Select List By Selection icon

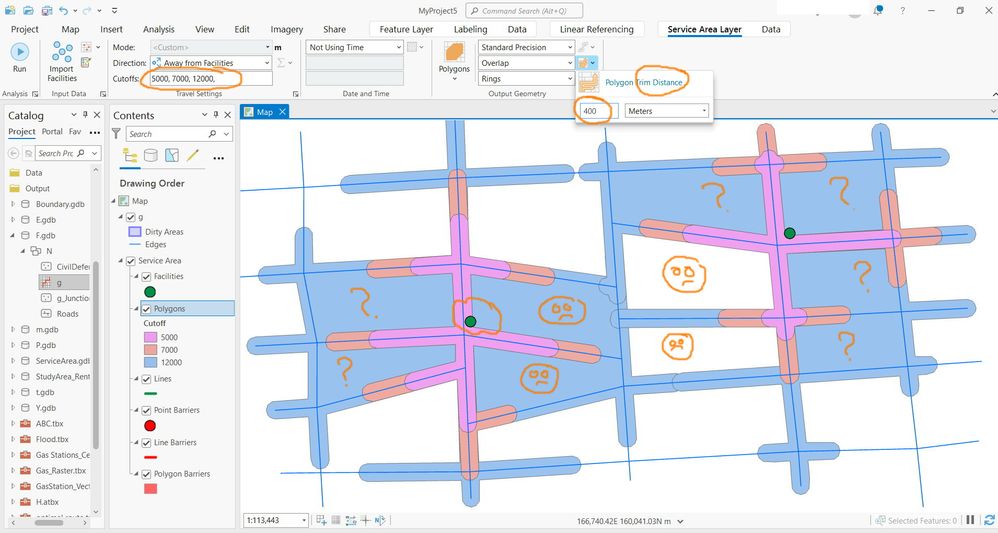coord(172,155)
